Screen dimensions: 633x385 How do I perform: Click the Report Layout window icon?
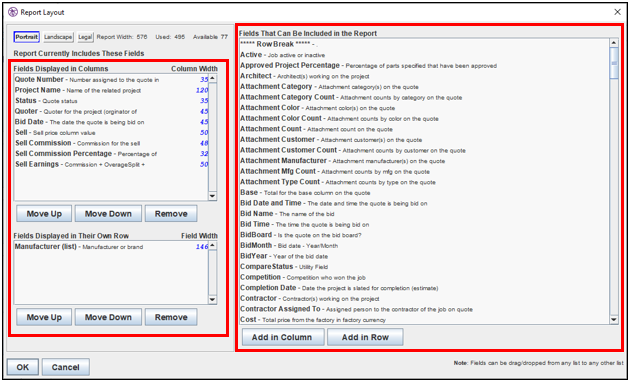pyautogui.click(x=13, y=12)
